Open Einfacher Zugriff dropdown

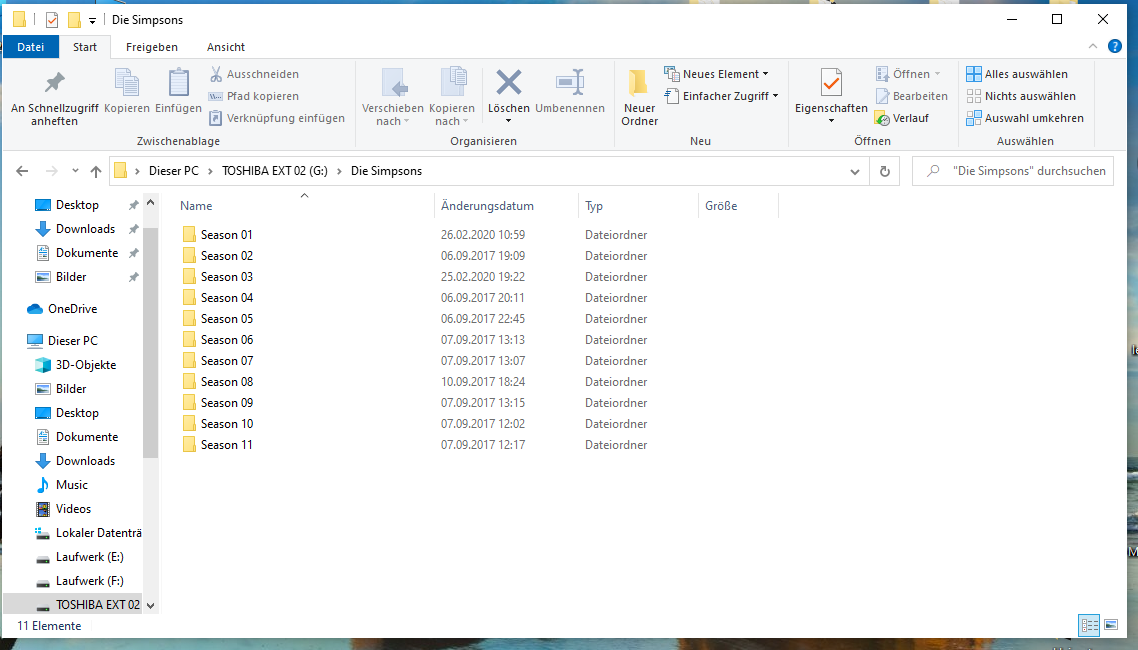721,96
